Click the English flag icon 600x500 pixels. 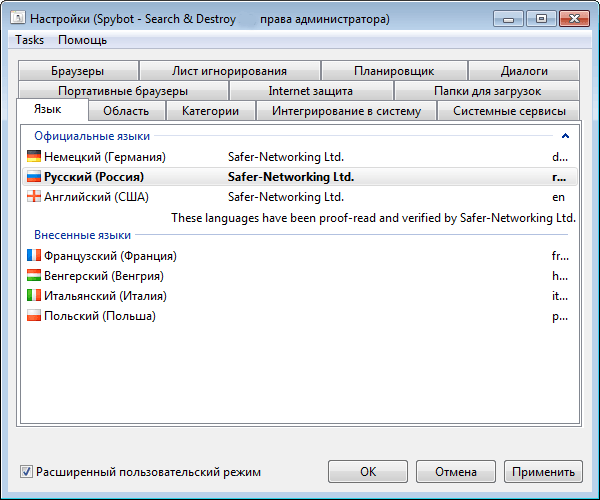coord(34,196)
